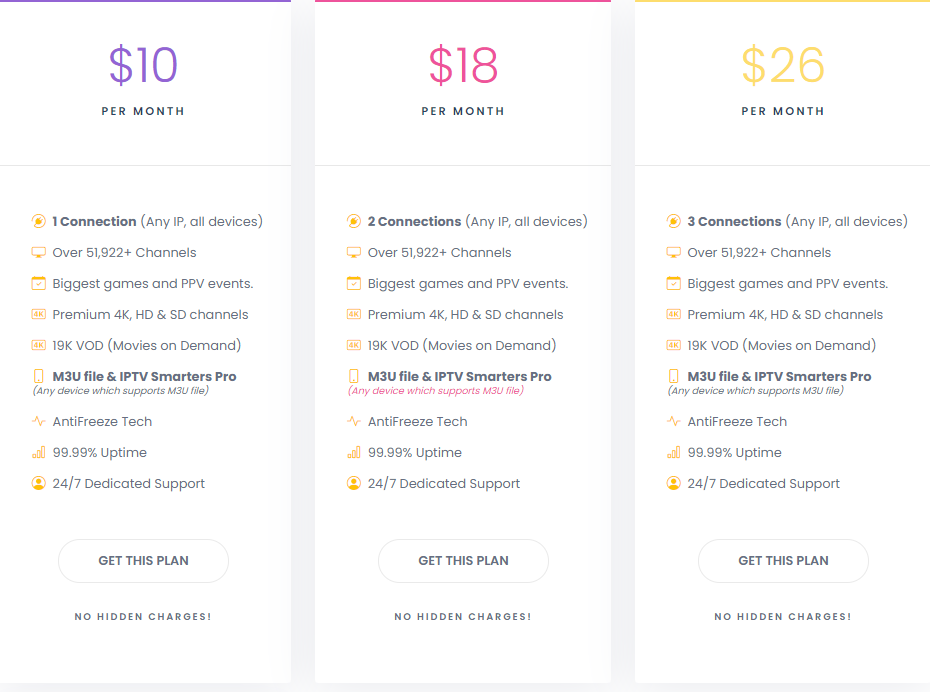Choose Get This Plan under the $26 price
930x692 pixels.
pos(783,561)
